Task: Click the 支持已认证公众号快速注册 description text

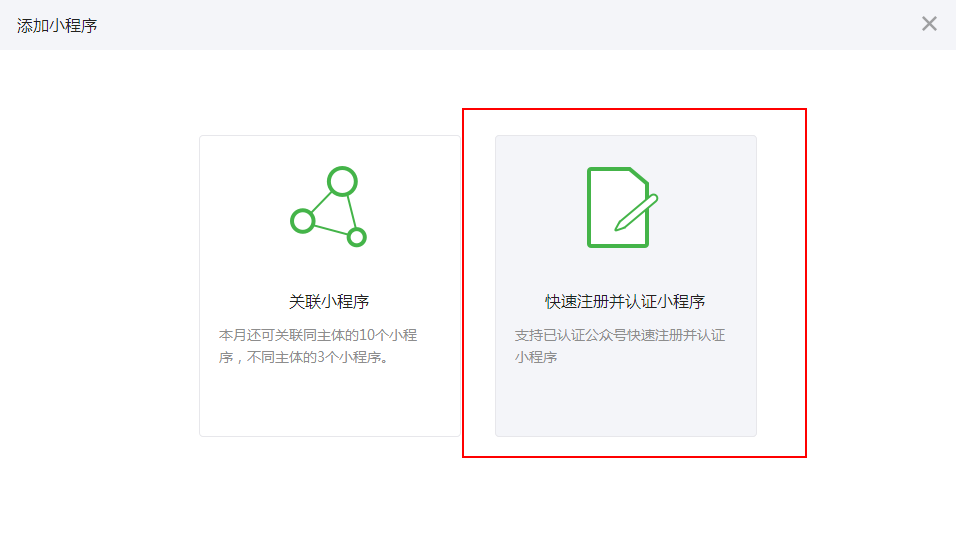Action: click(619, 335)
